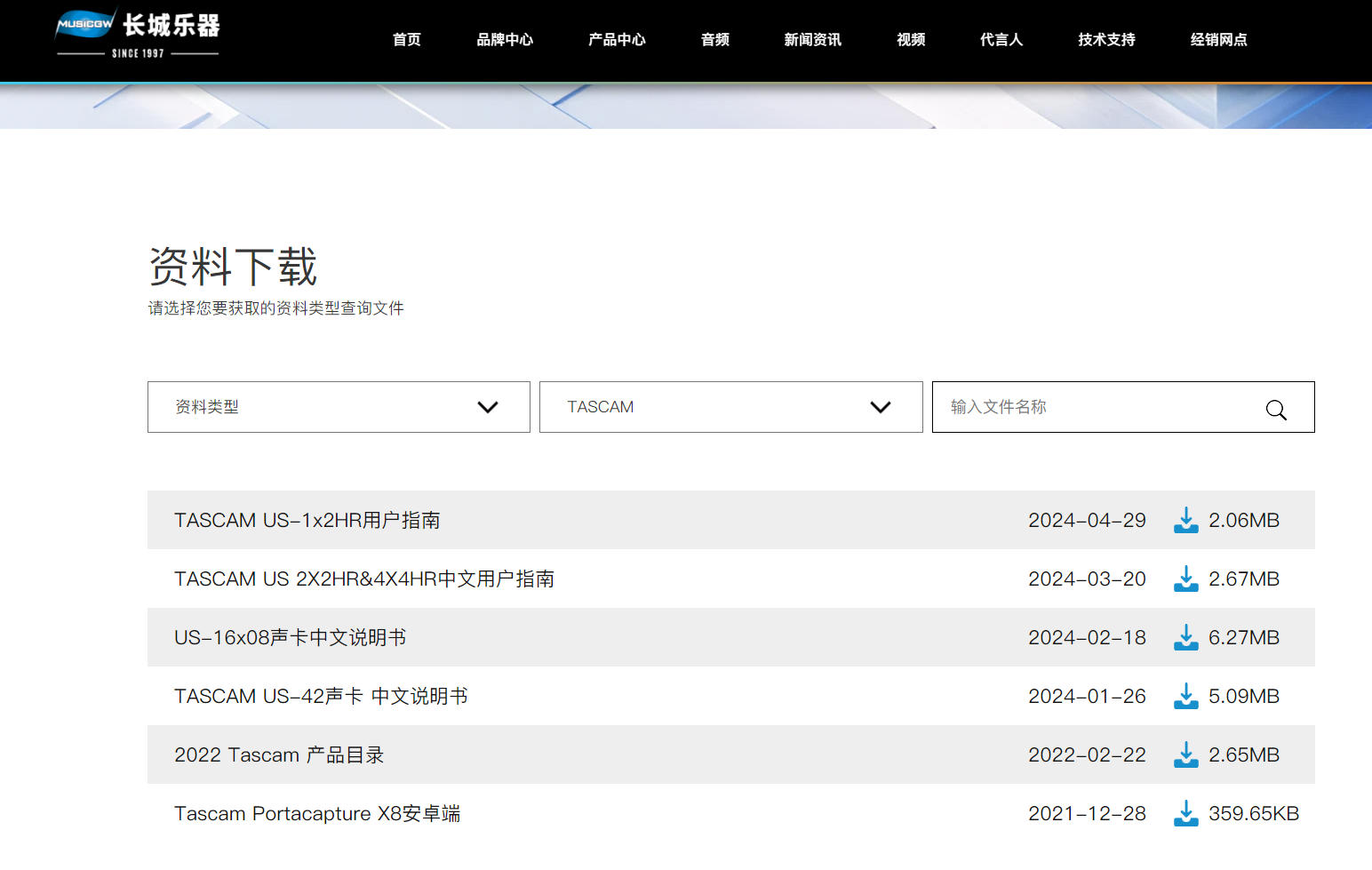Download the 2022 Tascam 产品目录 icon
The height and width of the screenshot is (870, 1372).
(x=1185, y=755)
